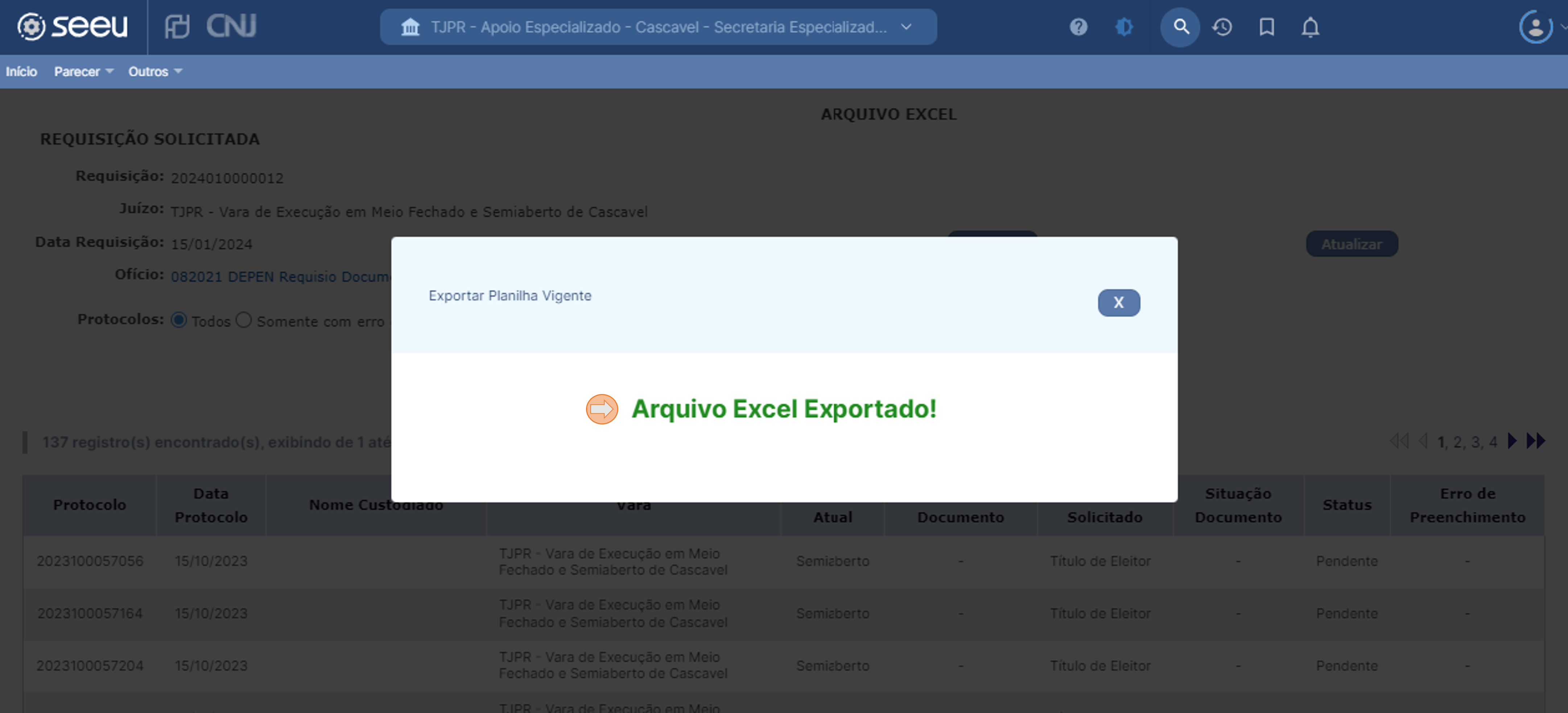Open the notifications bell icon
The image size is (1568, 713).
coord(1310,27)
